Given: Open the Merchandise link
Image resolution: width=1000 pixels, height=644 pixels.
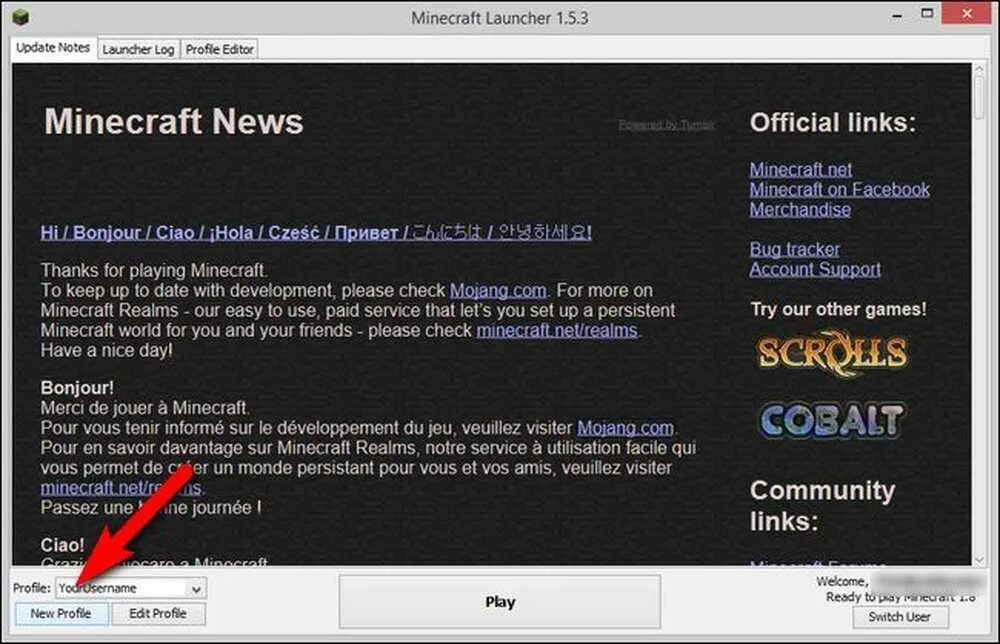Looking at the screenshot, I should [800, 210].
